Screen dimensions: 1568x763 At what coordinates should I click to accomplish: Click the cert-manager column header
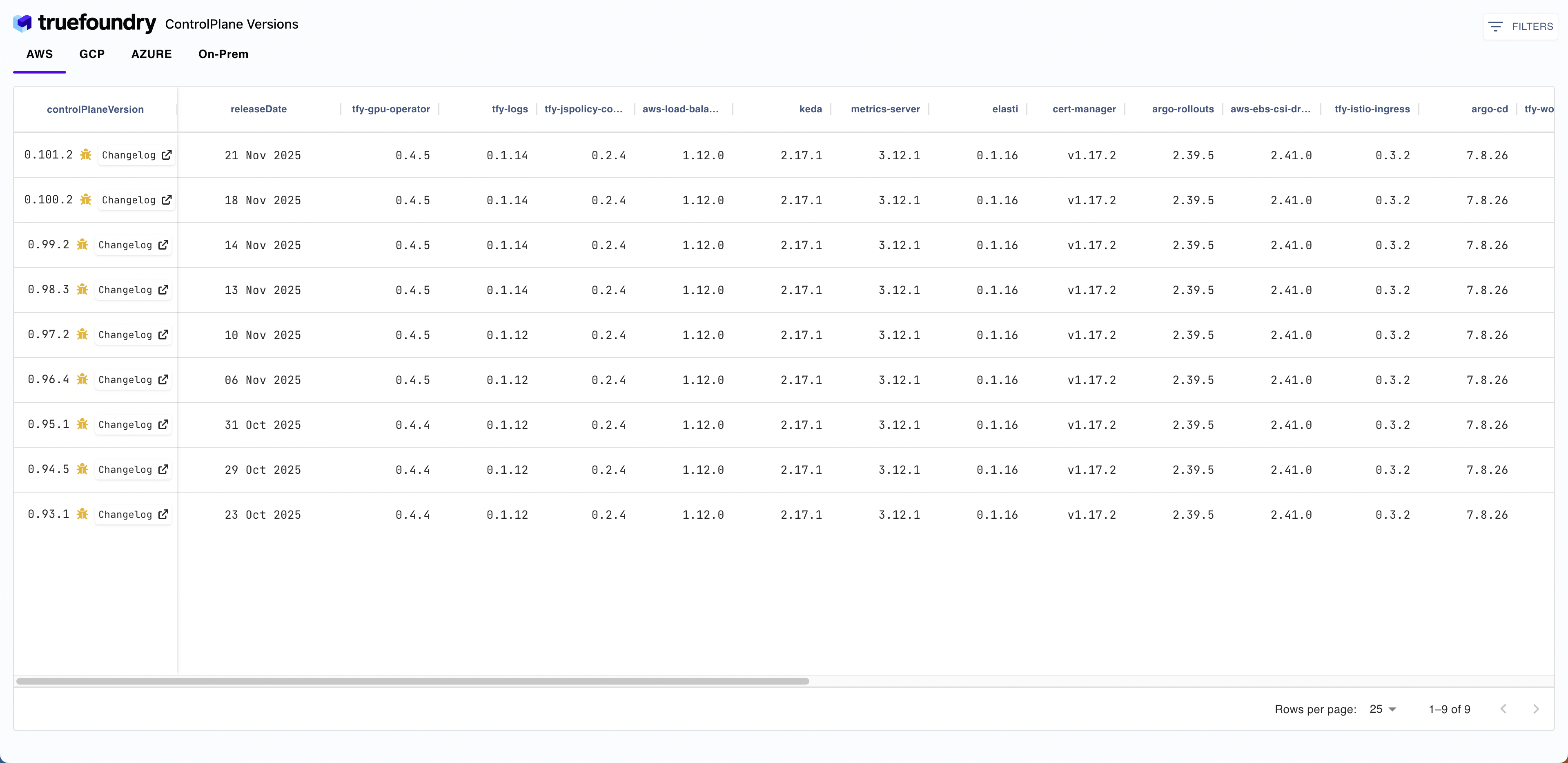point(1084,109)
